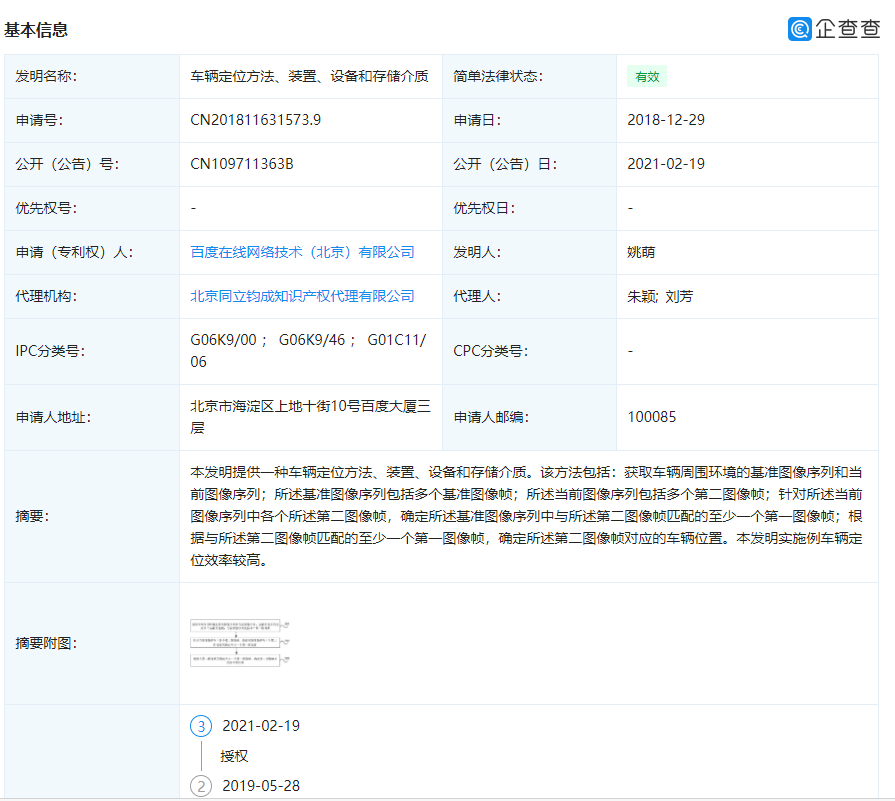Click the CPC分类号 field label
The width and height of the screenshot is (895, 801).
pyautogui.click(x=491, y=351)
